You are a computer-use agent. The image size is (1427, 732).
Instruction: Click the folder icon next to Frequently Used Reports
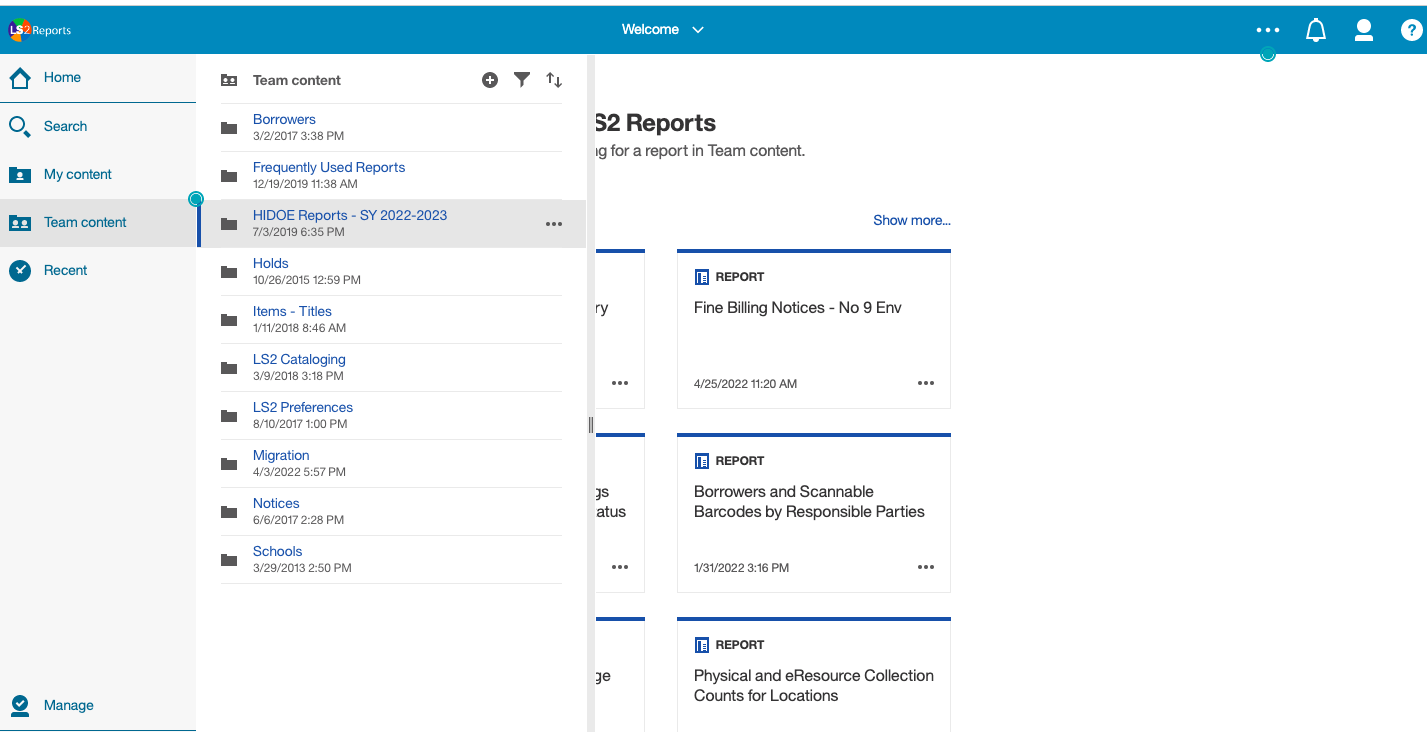coord(229,176)
